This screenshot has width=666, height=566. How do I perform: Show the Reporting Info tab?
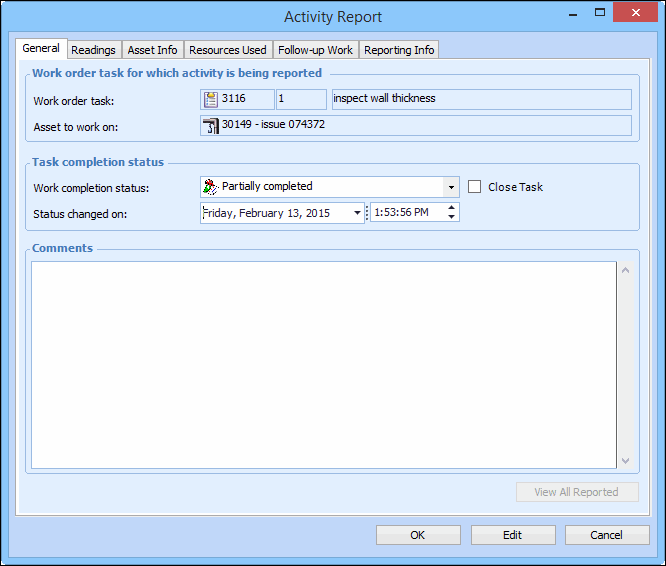pyautogui.click(x=399, y=50)
